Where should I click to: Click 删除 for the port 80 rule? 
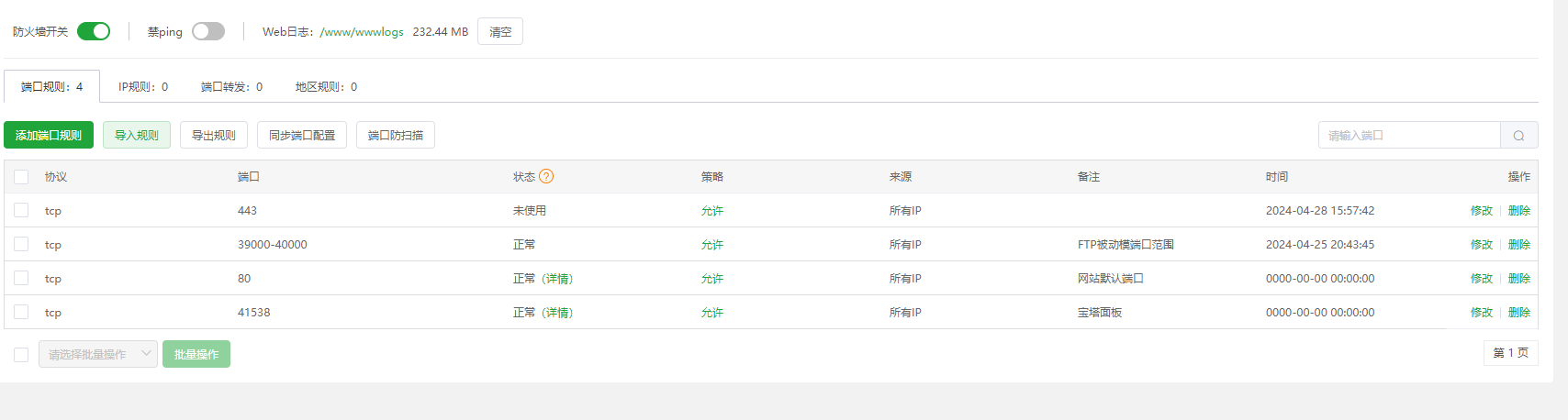[x=1519, y=278]
